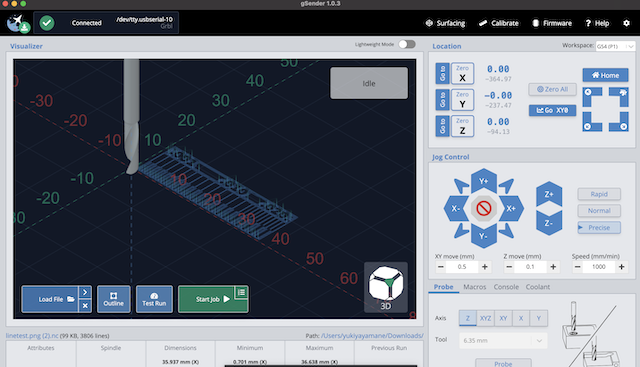Switch to the Probe tab
This screenshot has height=367, width=640.
(443, 287)
